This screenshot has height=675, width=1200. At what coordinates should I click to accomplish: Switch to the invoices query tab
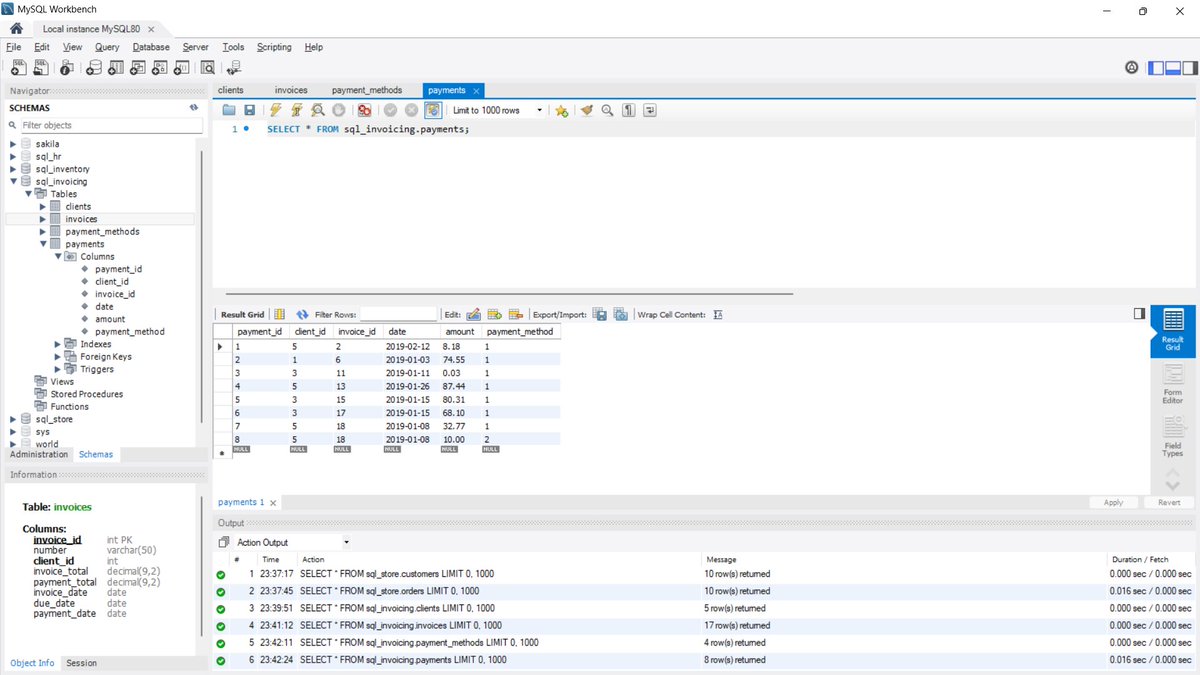coord(291,90)
